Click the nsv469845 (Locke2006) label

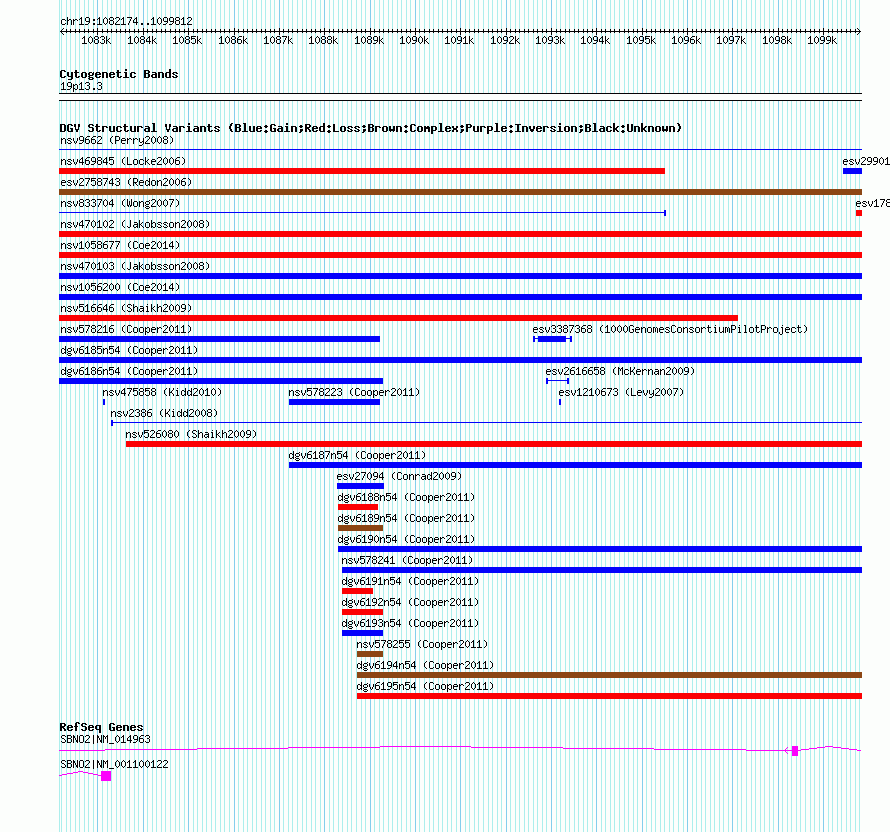tap(123, 161)
